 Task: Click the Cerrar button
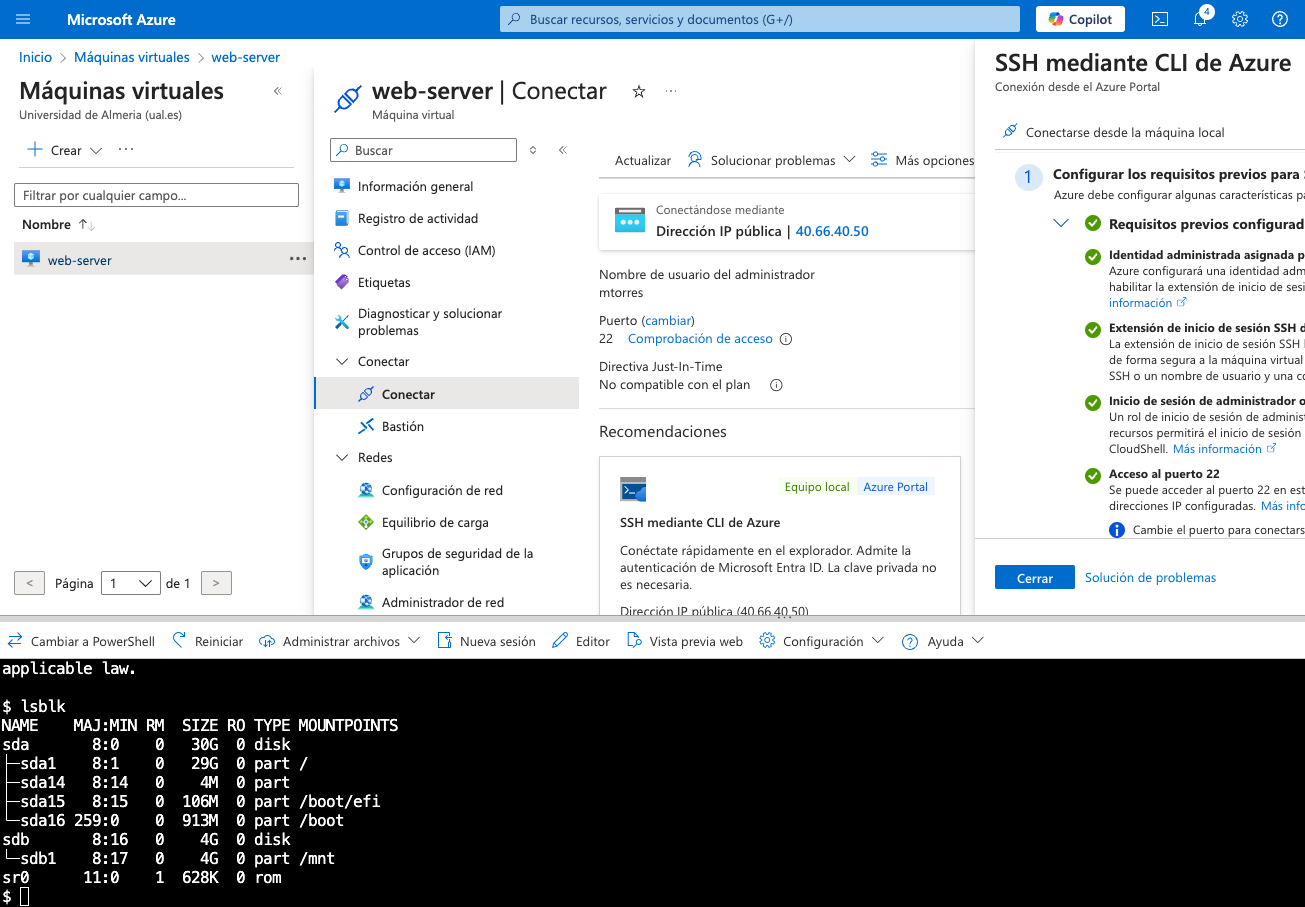click(1035, 578)
